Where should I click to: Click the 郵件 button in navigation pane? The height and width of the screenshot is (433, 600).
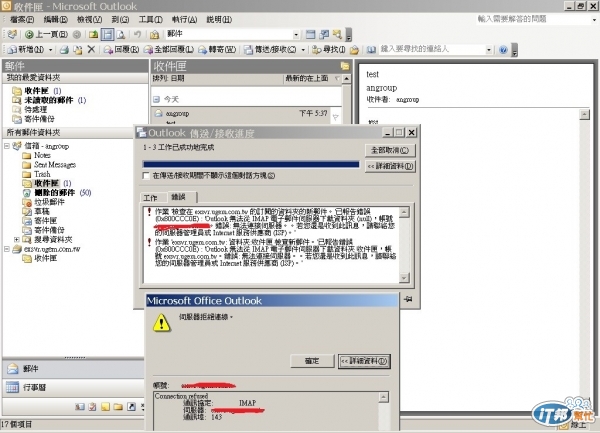[73, 369]
